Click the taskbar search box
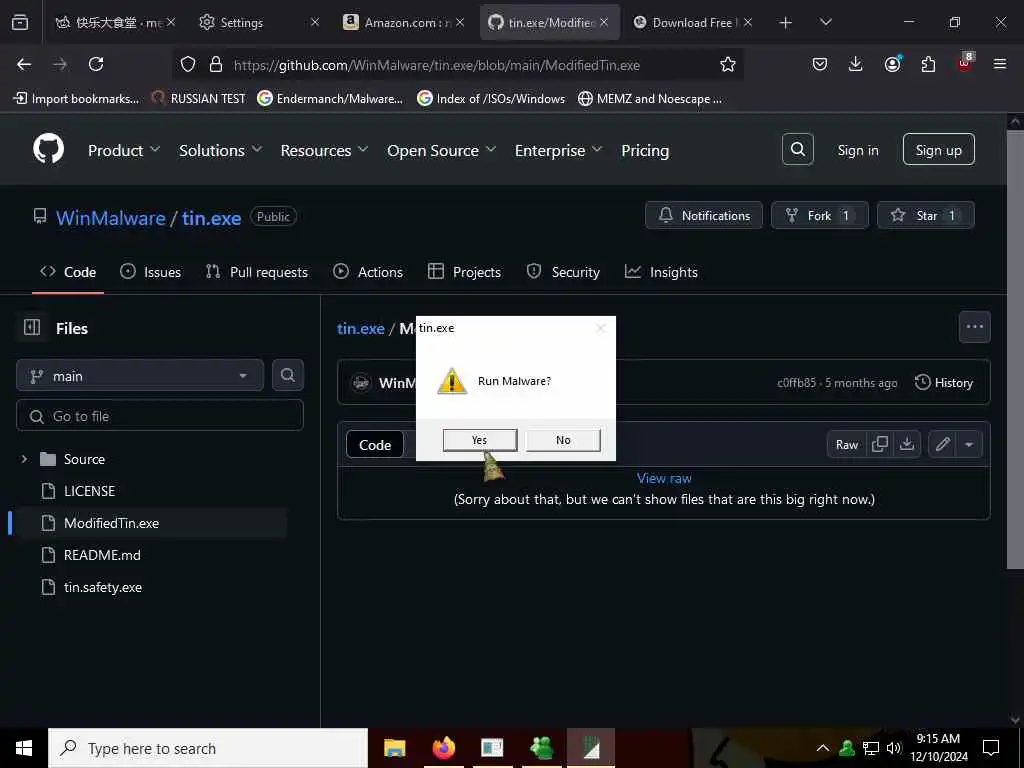The width and height of the screenshot is (1024, 768). (x=208, y=748)
